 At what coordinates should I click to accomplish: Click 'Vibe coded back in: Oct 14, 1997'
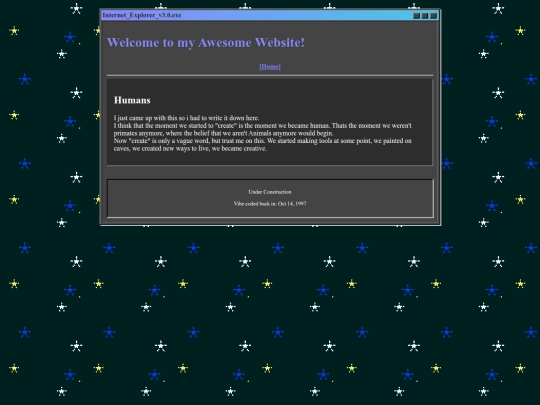click(x=270, y=204)
